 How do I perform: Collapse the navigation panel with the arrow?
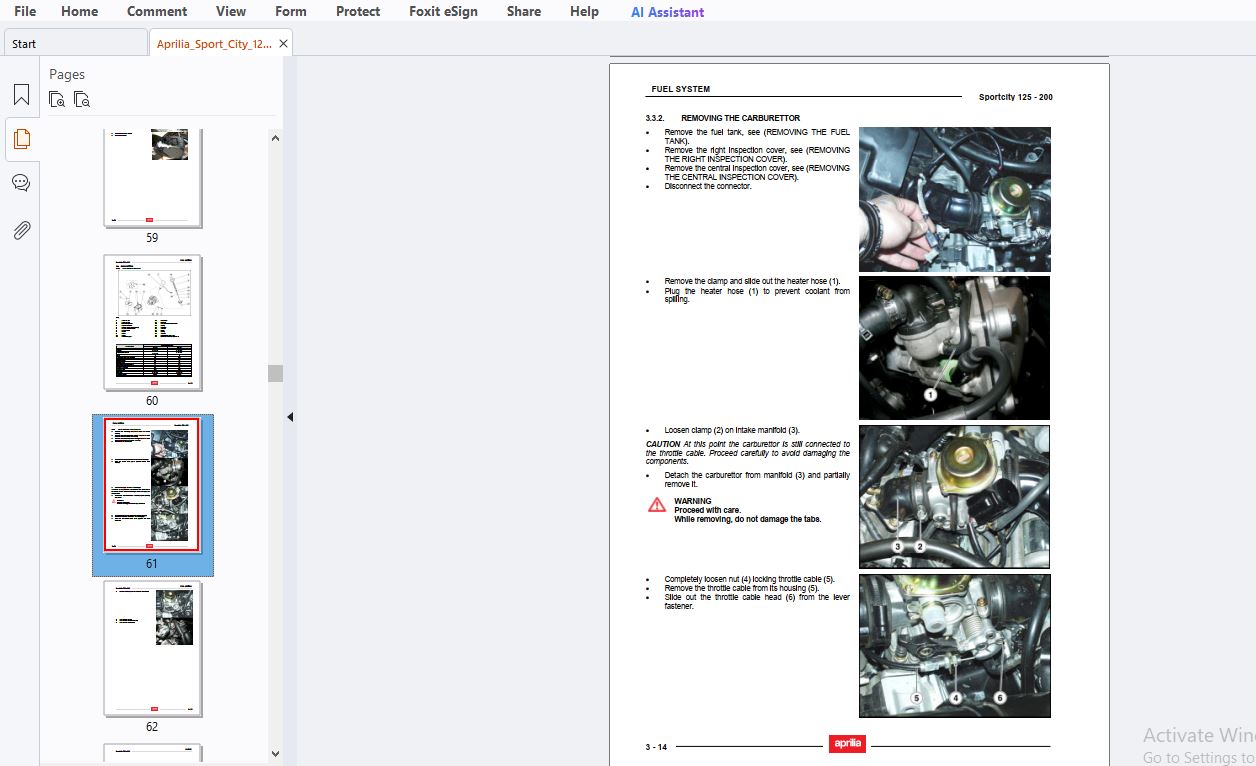click(290, 417)
